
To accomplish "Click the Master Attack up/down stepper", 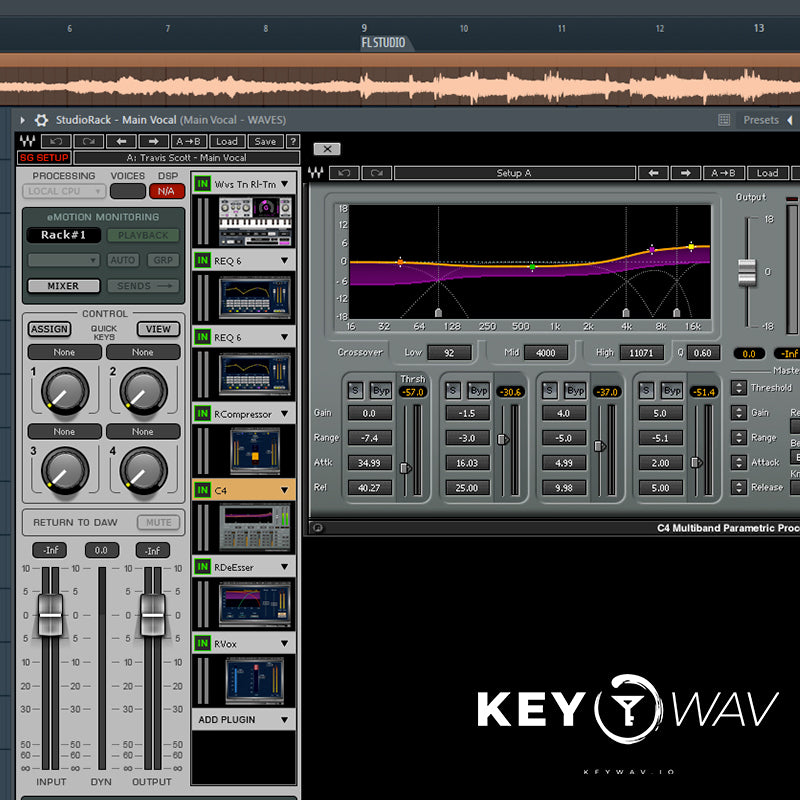I will point(739,462).
